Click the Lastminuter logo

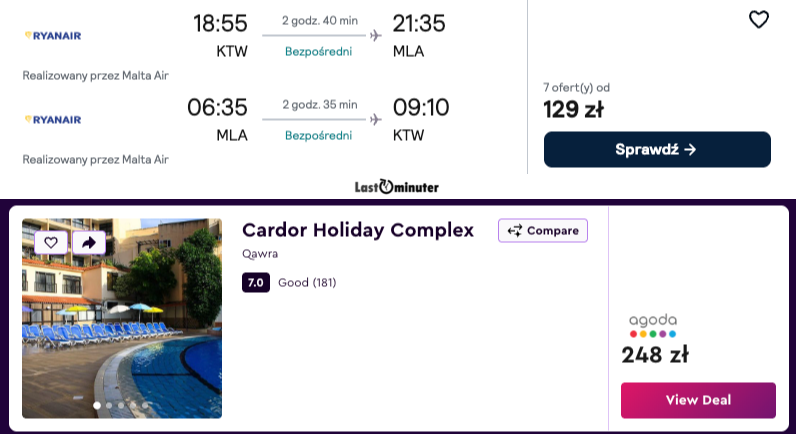tap(397, 187)
